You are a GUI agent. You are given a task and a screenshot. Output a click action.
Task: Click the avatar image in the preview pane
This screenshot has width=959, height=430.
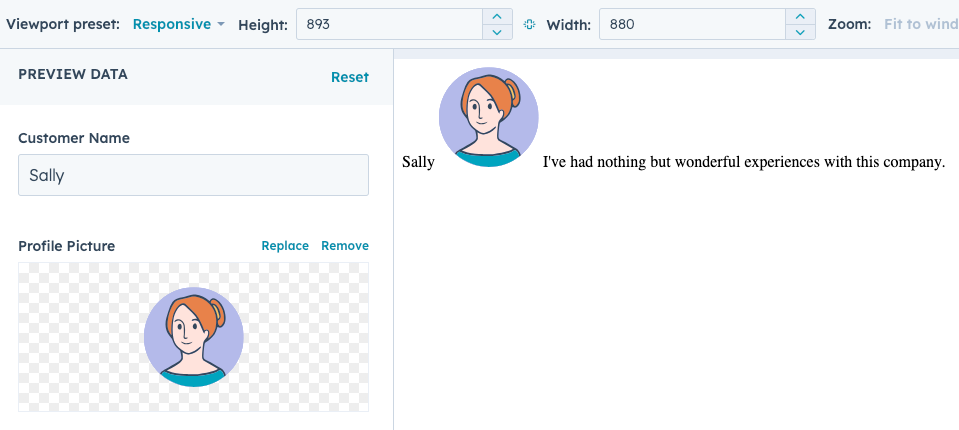click(488, 117)
